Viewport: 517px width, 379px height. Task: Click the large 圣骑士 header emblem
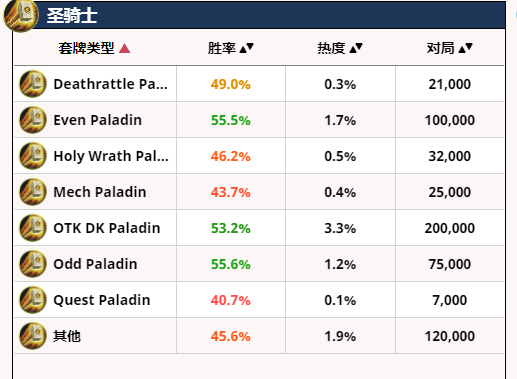coord(21,16)
